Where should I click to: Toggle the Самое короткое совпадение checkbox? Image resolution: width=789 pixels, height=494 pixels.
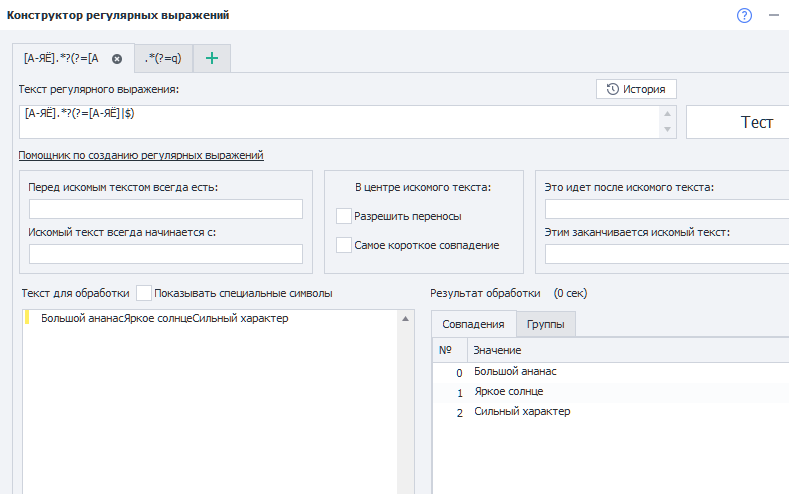pyautogui.click(x=345, y=245)
